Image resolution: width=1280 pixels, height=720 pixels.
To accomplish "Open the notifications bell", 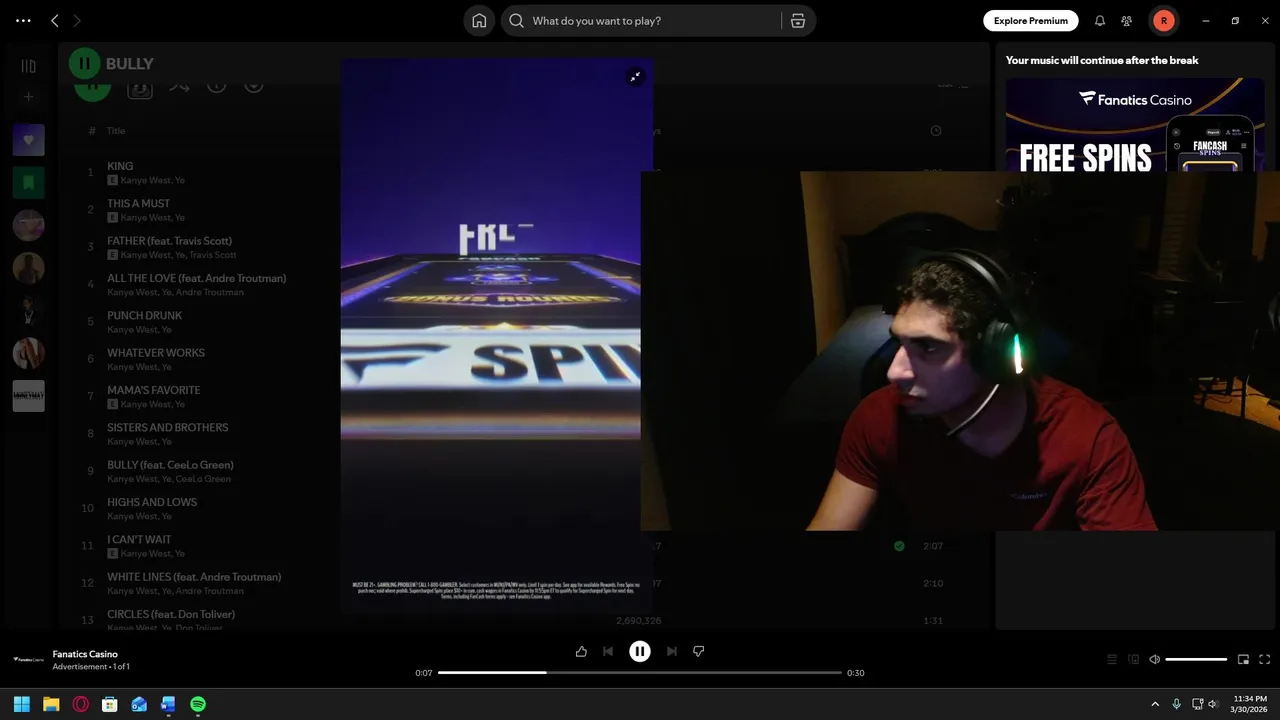I will click(x=1100, y=20).
